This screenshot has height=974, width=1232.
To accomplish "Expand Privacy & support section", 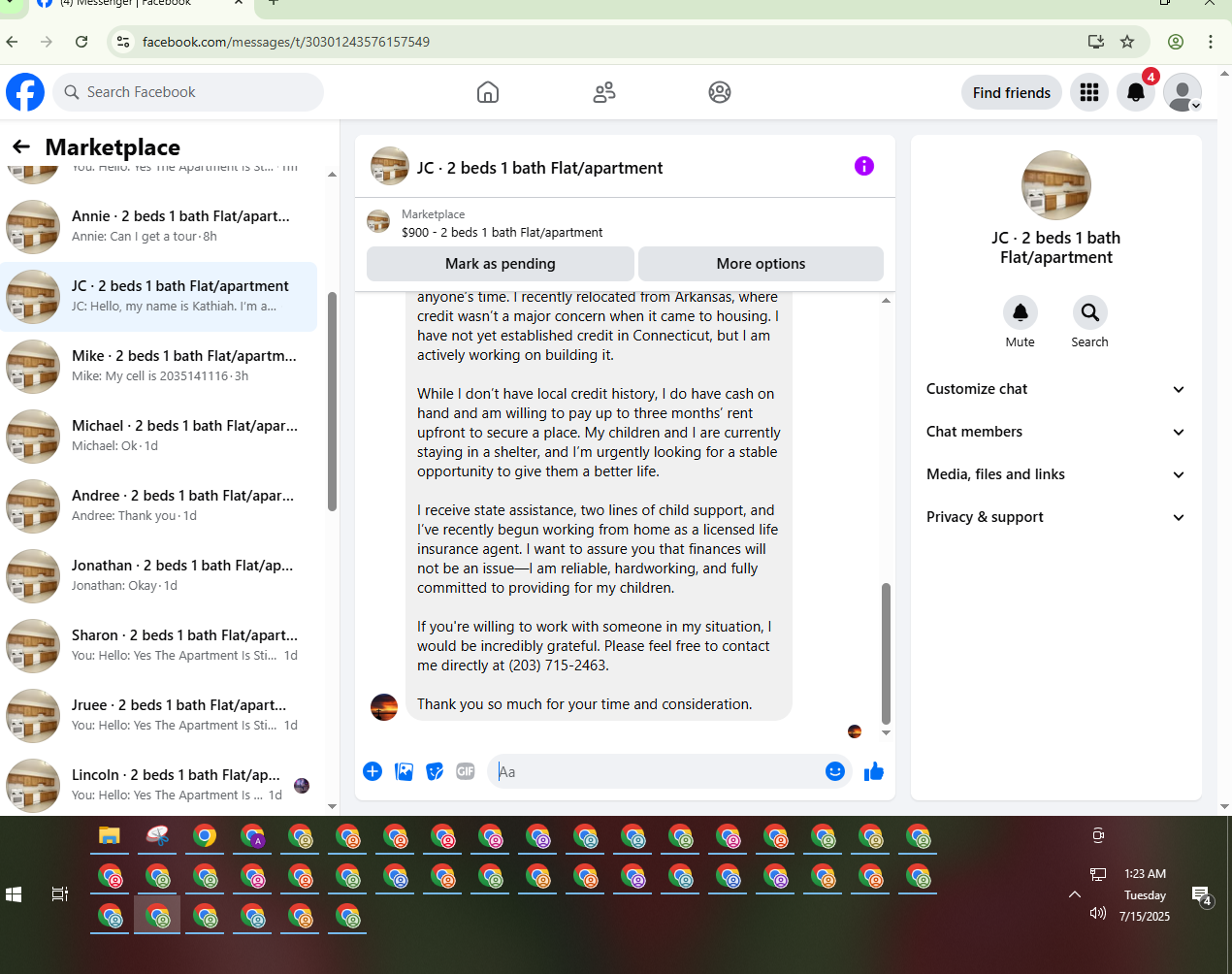I will click(1056, 517).
